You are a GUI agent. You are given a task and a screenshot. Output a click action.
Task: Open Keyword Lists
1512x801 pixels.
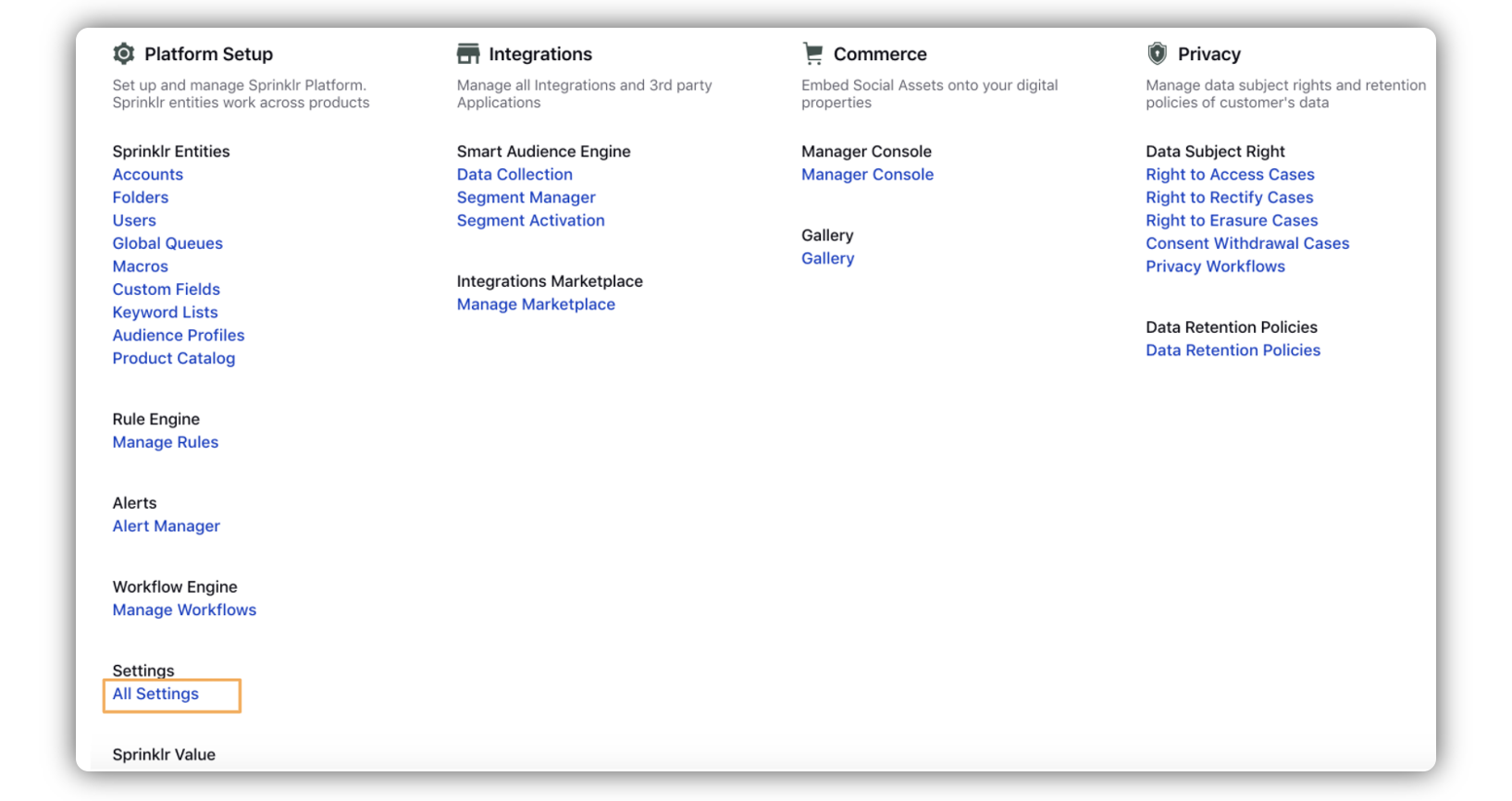(166, 313)
